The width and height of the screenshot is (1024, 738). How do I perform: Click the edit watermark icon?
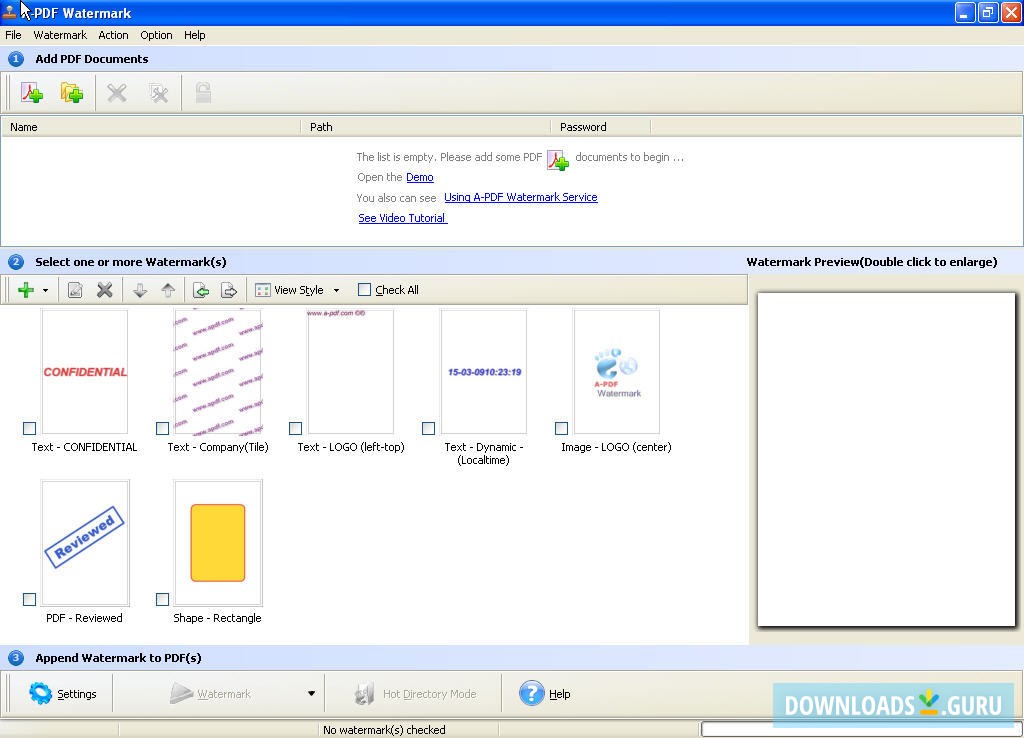coord(75,290)
